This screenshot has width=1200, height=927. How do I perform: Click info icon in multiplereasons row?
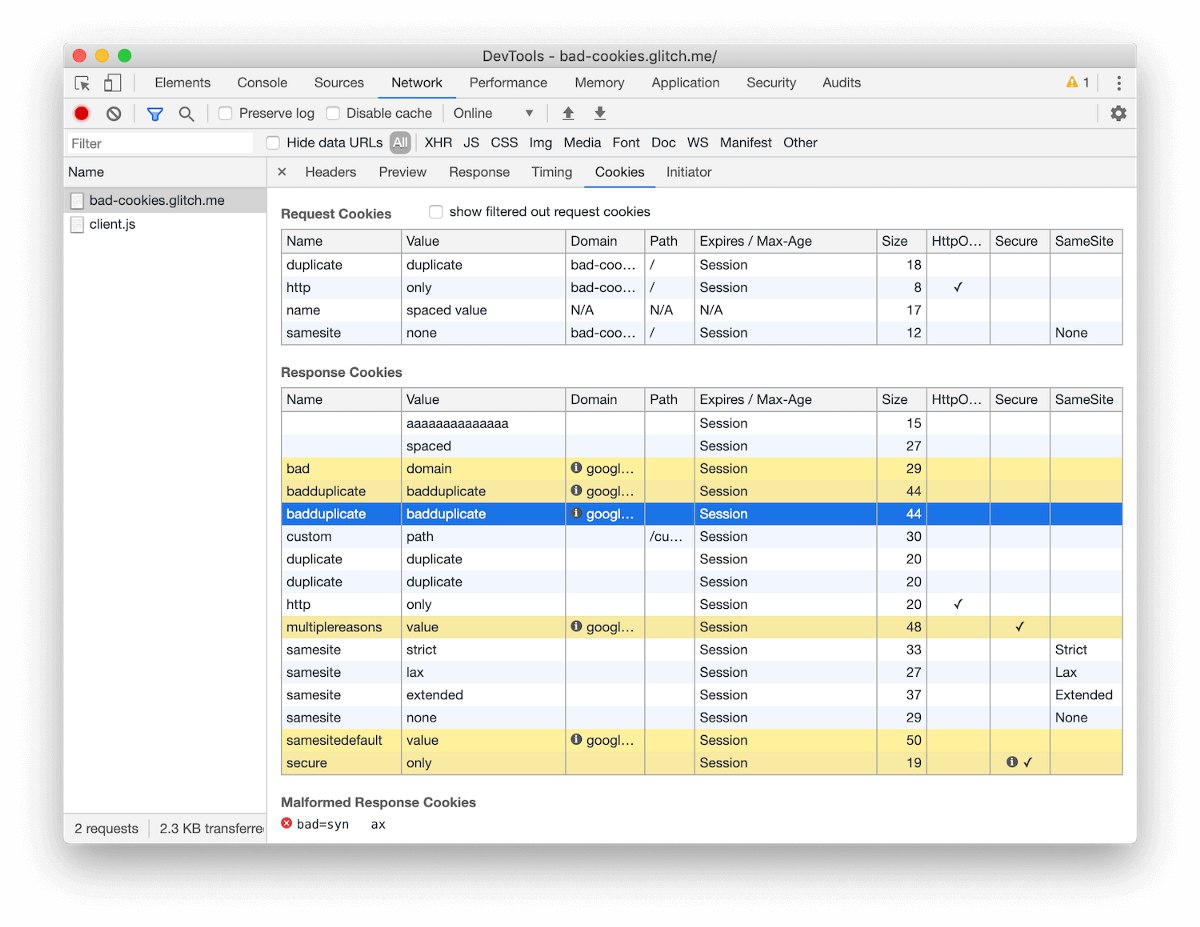point(576,627)
